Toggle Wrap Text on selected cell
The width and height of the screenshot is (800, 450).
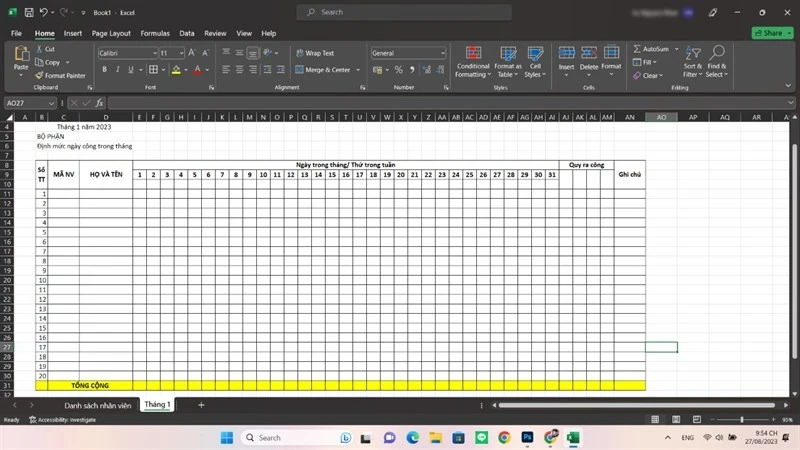[315, 53]
